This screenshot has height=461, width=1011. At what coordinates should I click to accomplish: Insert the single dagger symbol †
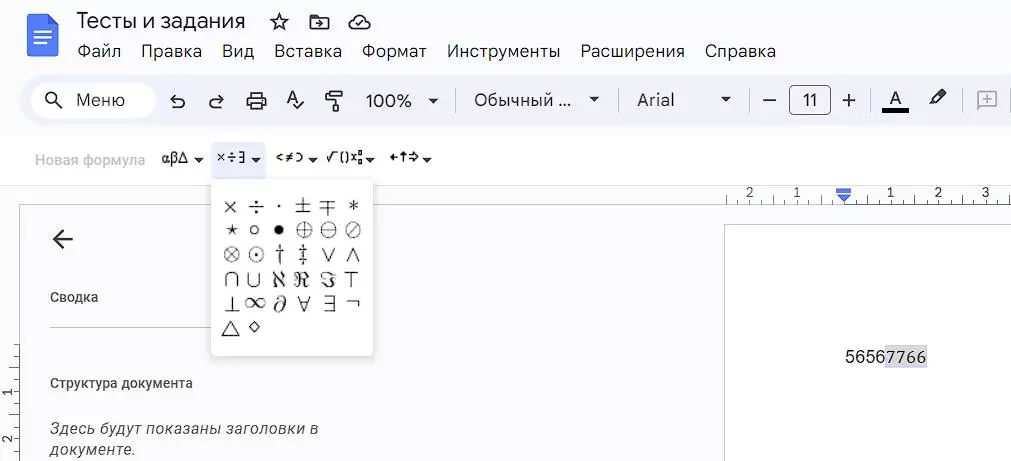coord(279,255)
